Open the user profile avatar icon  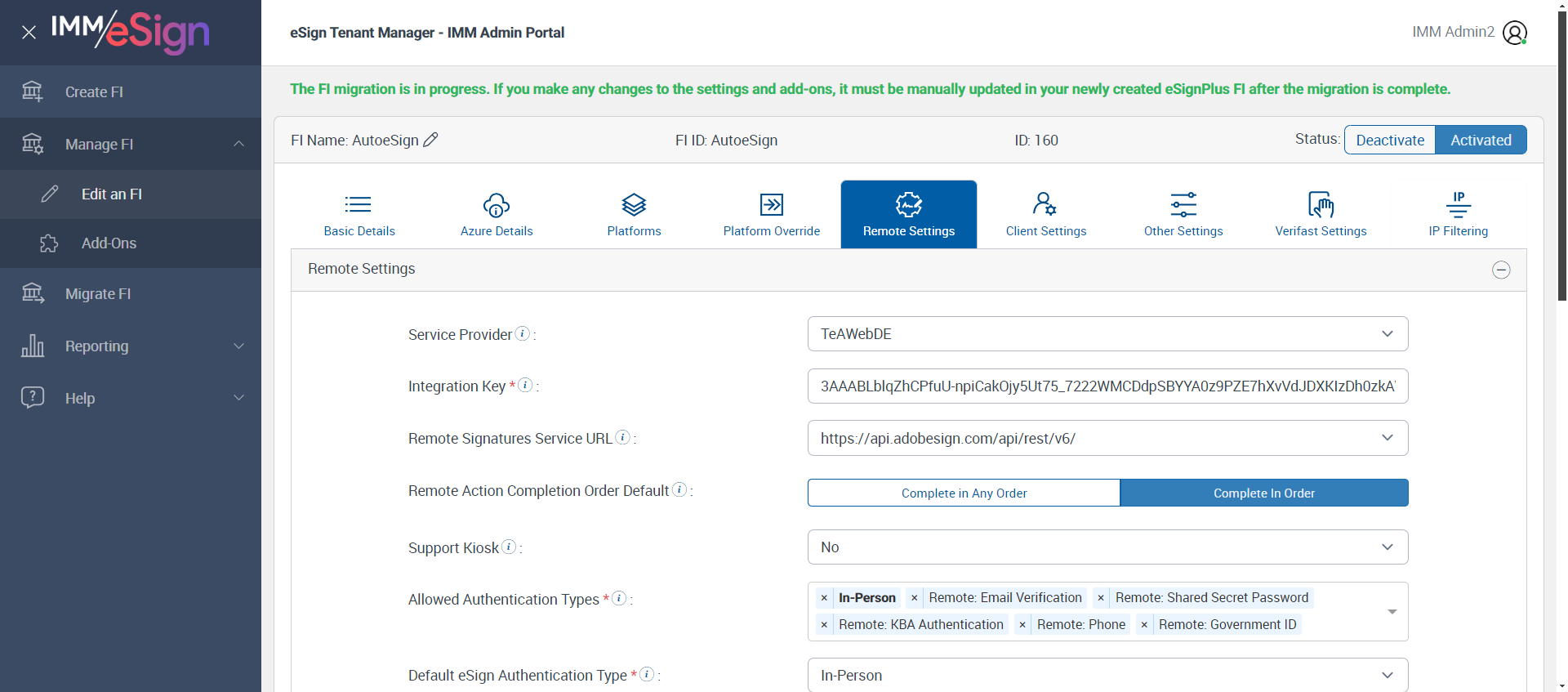click(x=1514, y=33)
